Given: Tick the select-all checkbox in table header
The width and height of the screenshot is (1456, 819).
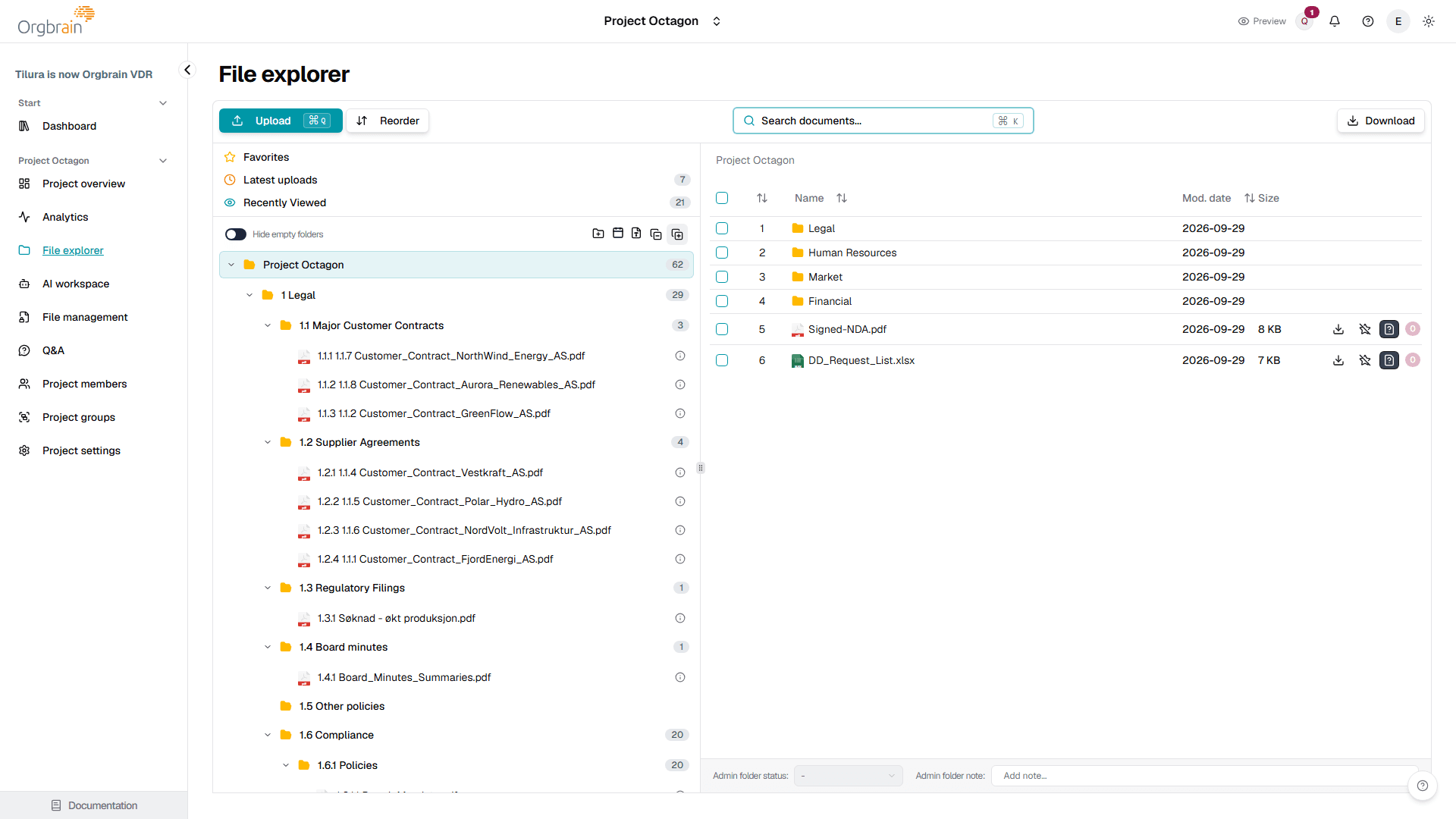Looking at the screenshot, I should click(722, 198).
